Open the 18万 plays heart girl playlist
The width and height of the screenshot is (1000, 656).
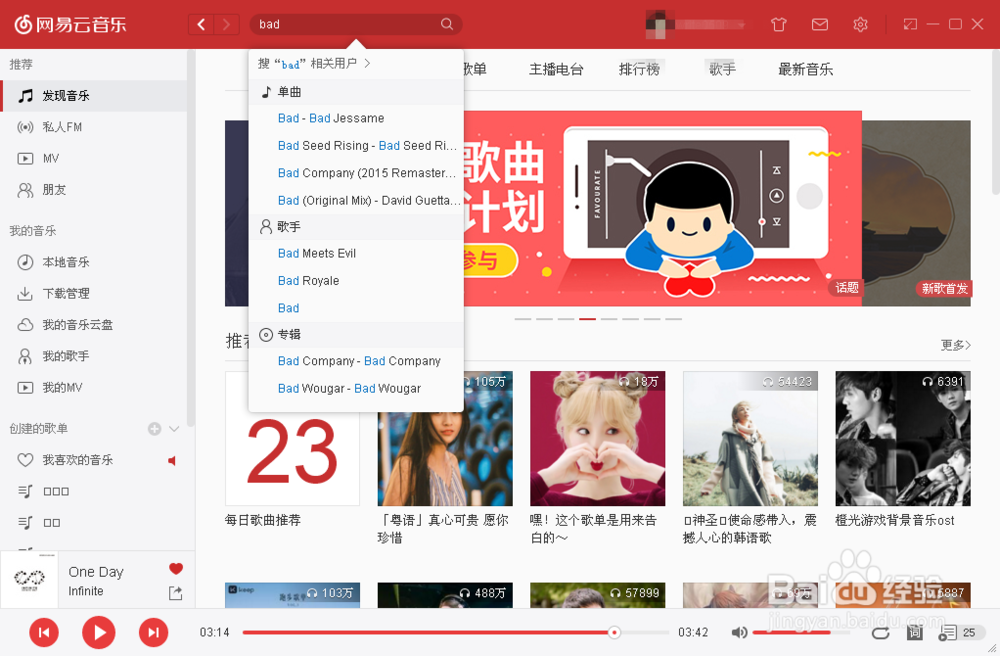(x=598, y=439)
